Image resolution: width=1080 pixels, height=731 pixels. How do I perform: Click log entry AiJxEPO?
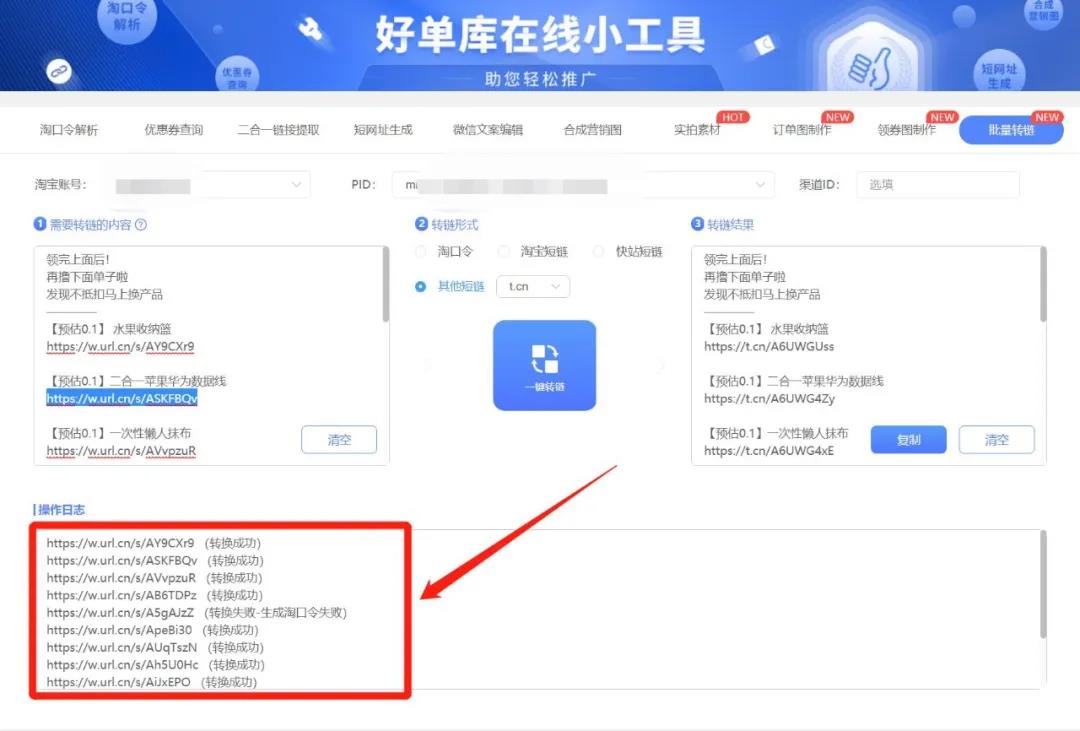point(152,682)
